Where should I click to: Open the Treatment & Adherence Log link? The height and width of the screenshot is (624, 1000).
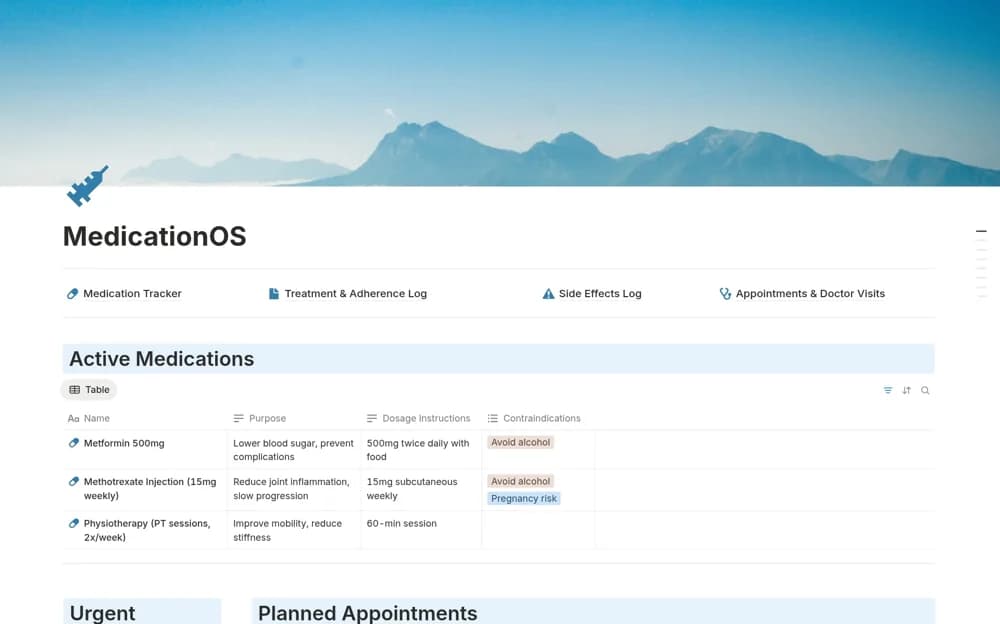coord(355,293)
